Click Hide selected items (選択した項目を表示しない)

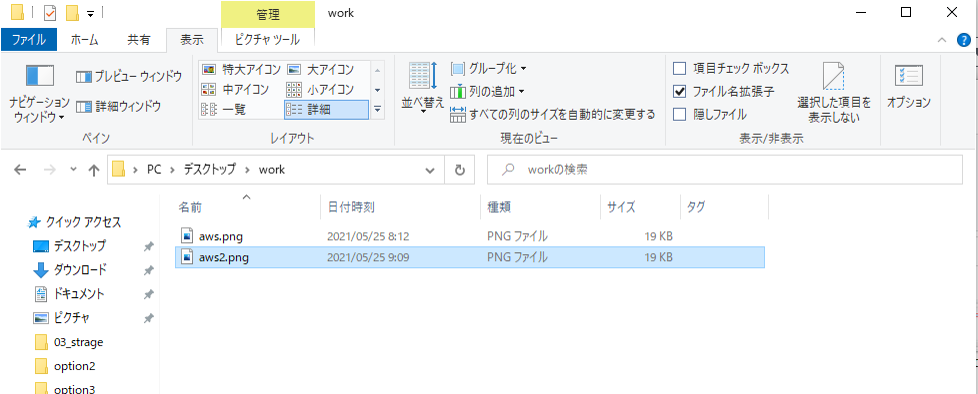pos(833,92)
